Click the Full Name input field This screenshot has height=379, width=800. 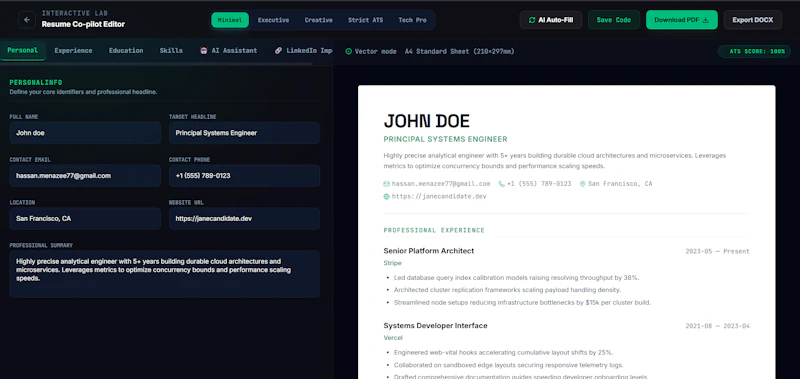point(85,133)
